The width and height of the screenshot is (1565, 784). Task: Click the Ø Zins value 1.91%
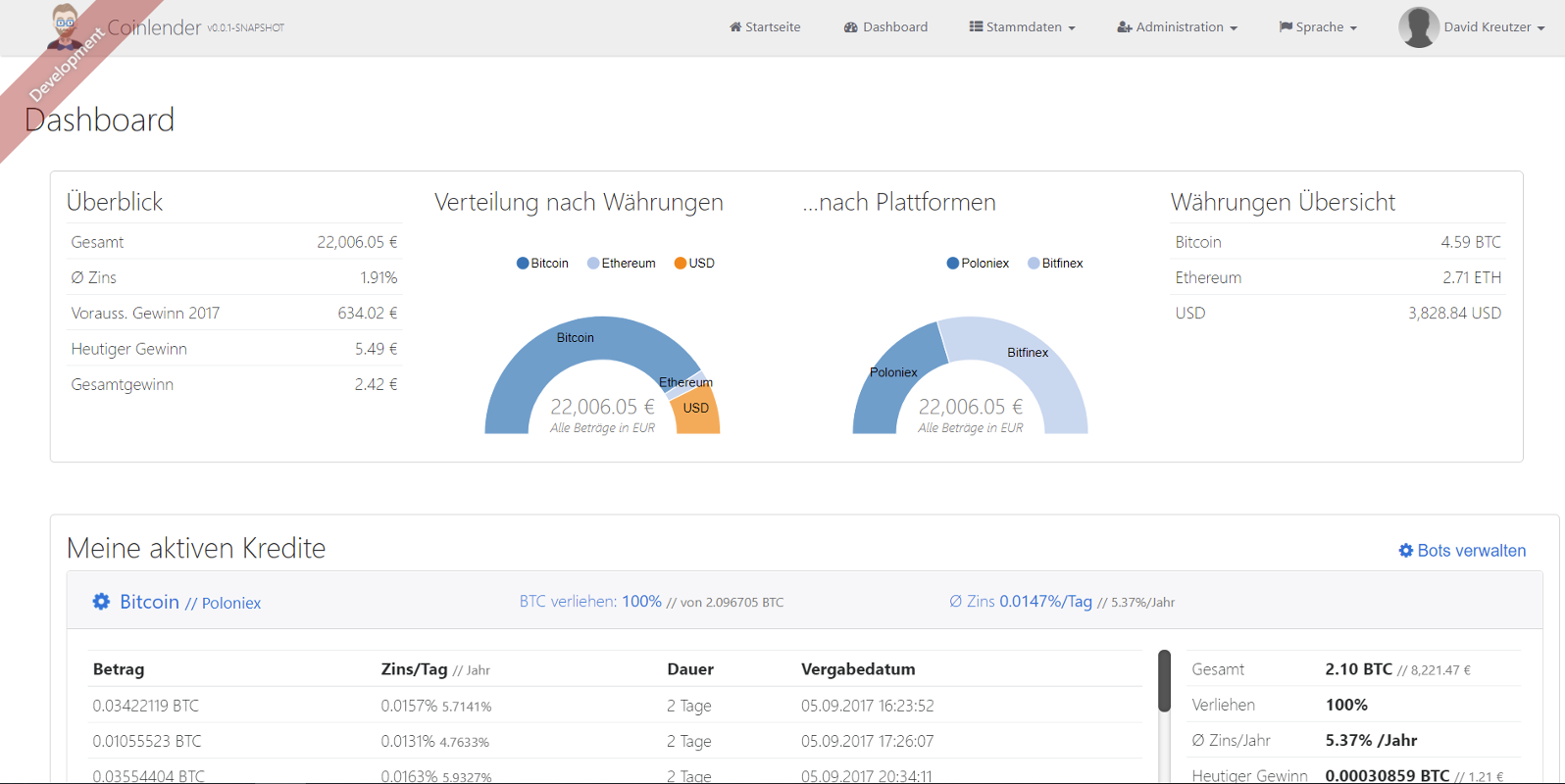[x=379, y=277]
